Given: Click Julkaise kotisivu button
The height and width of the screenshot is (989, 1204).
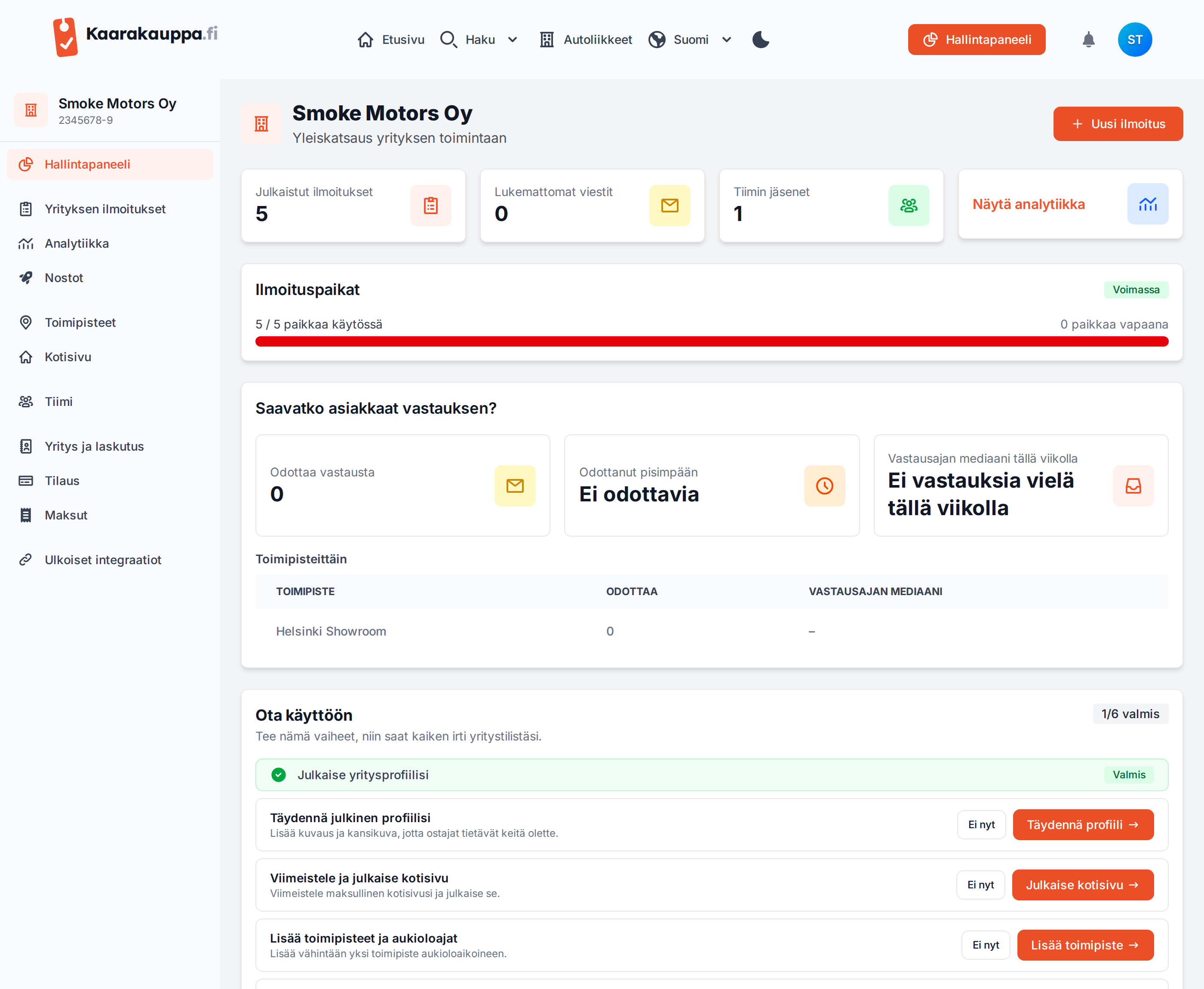Looking at the screenshot, I should pyautogui.click(x=1082, y=885).
